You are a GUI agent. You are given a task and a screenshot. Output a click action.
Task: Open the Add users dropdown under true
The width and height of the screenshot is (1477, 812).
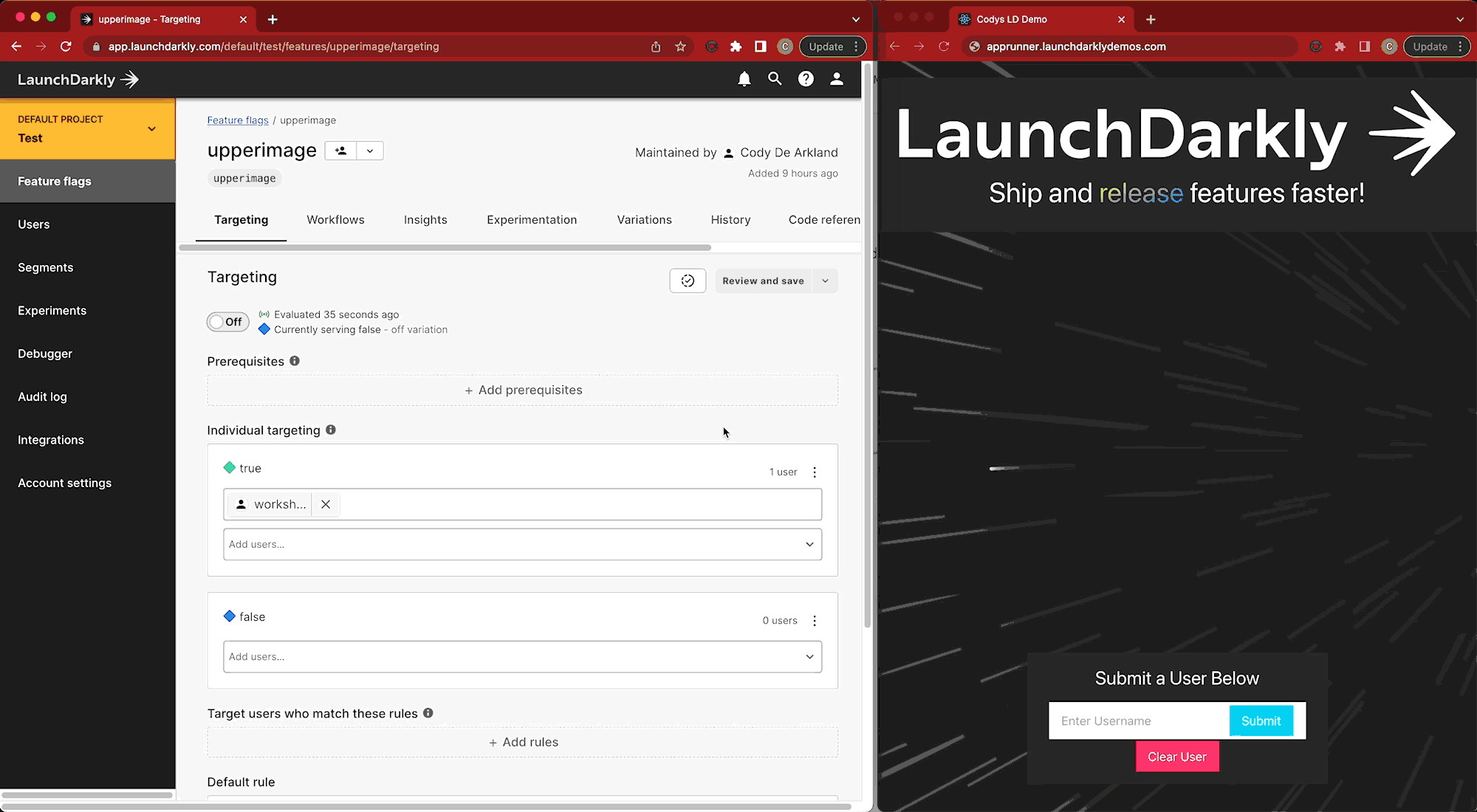pos(522,544)
